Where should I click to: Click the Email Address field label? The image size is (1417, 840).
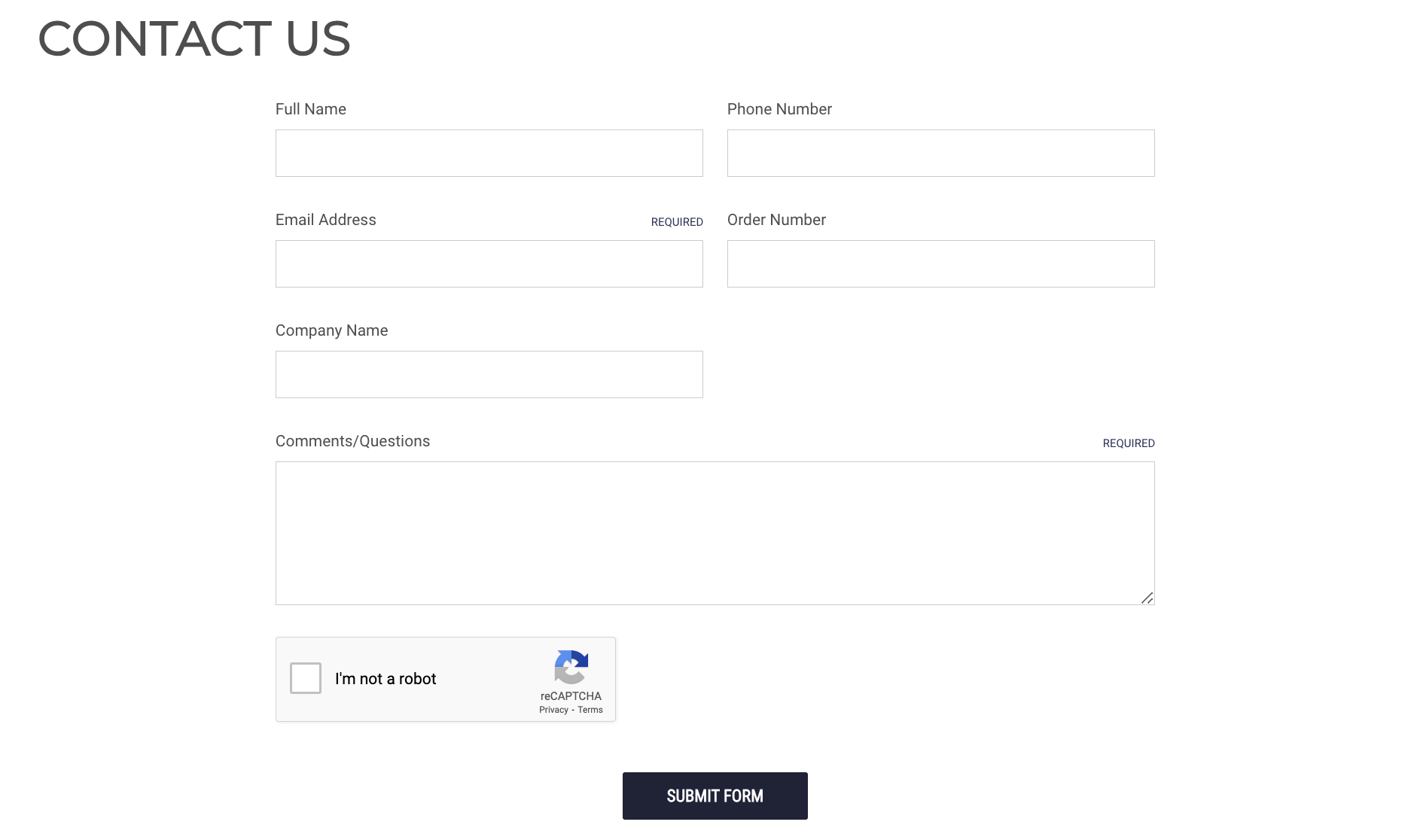tap(326, 220)
